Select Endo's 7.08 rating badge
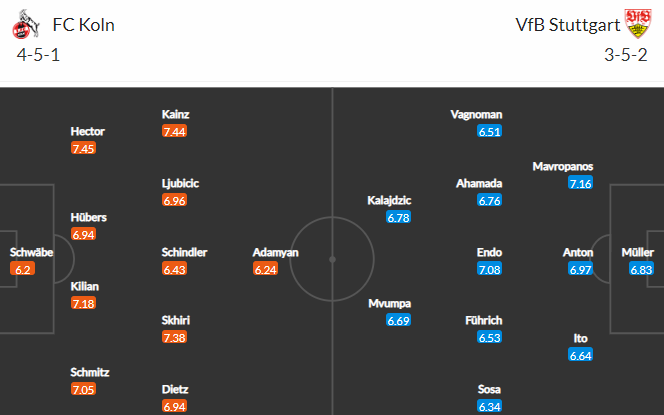This screenshot has width=664, height=415. [x=490, y=269]
